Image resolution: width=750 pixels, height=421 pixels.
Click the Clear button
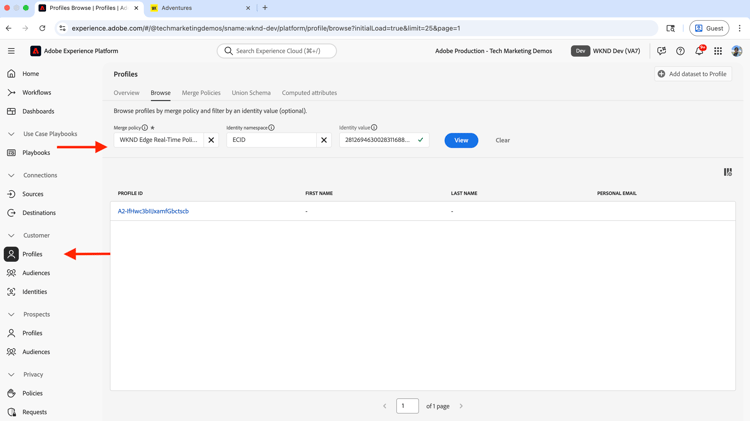tap(502, 140)
